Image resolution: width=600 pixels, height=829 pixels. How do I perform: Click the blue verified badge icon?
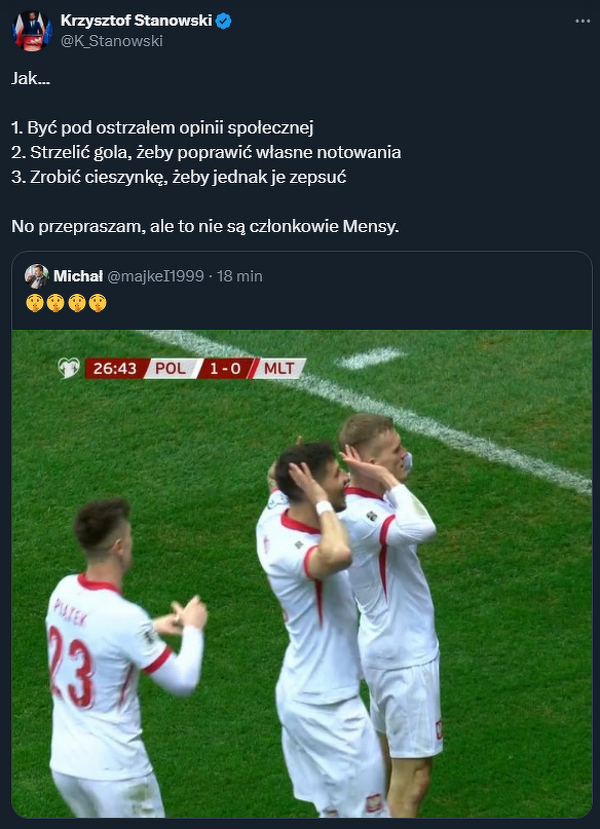(223, 21)
